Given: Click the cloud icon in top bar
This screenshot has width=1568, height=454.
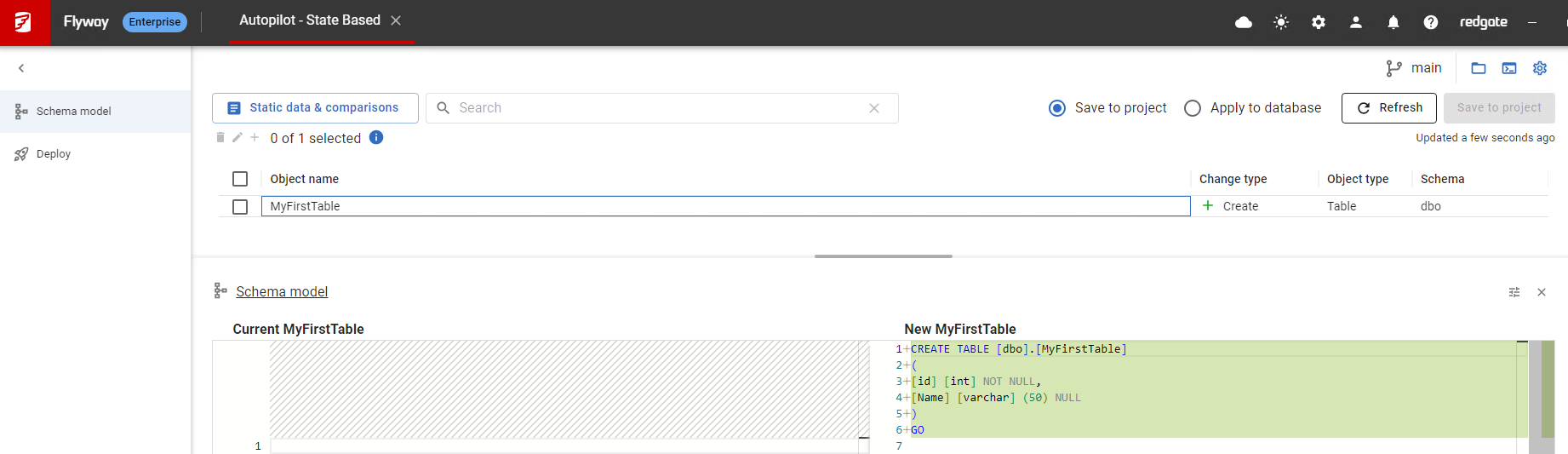Looking at the screenshot, I should [x=1244, y=22].
